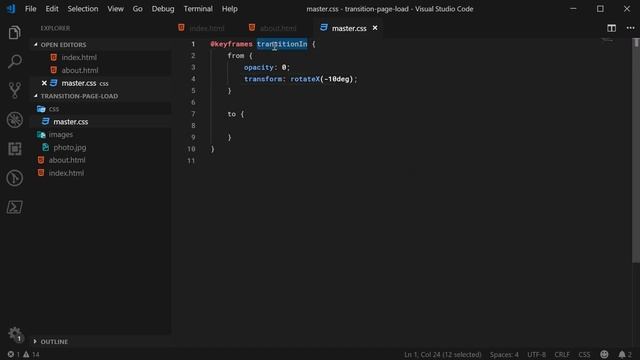Close the master.css editor tab
640x360 pixels.
[x=375, y=28]
